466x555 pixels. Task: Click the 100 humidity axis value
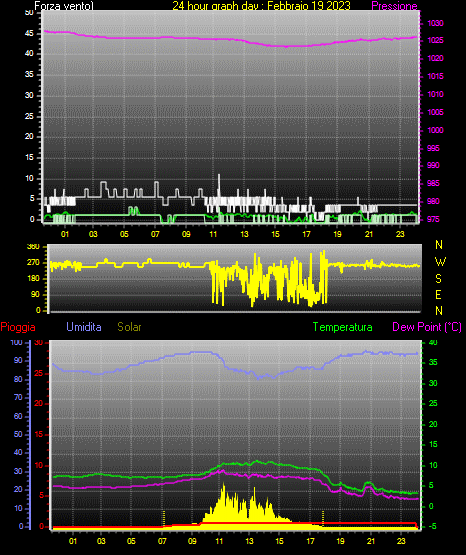click(x=17, y=342)
